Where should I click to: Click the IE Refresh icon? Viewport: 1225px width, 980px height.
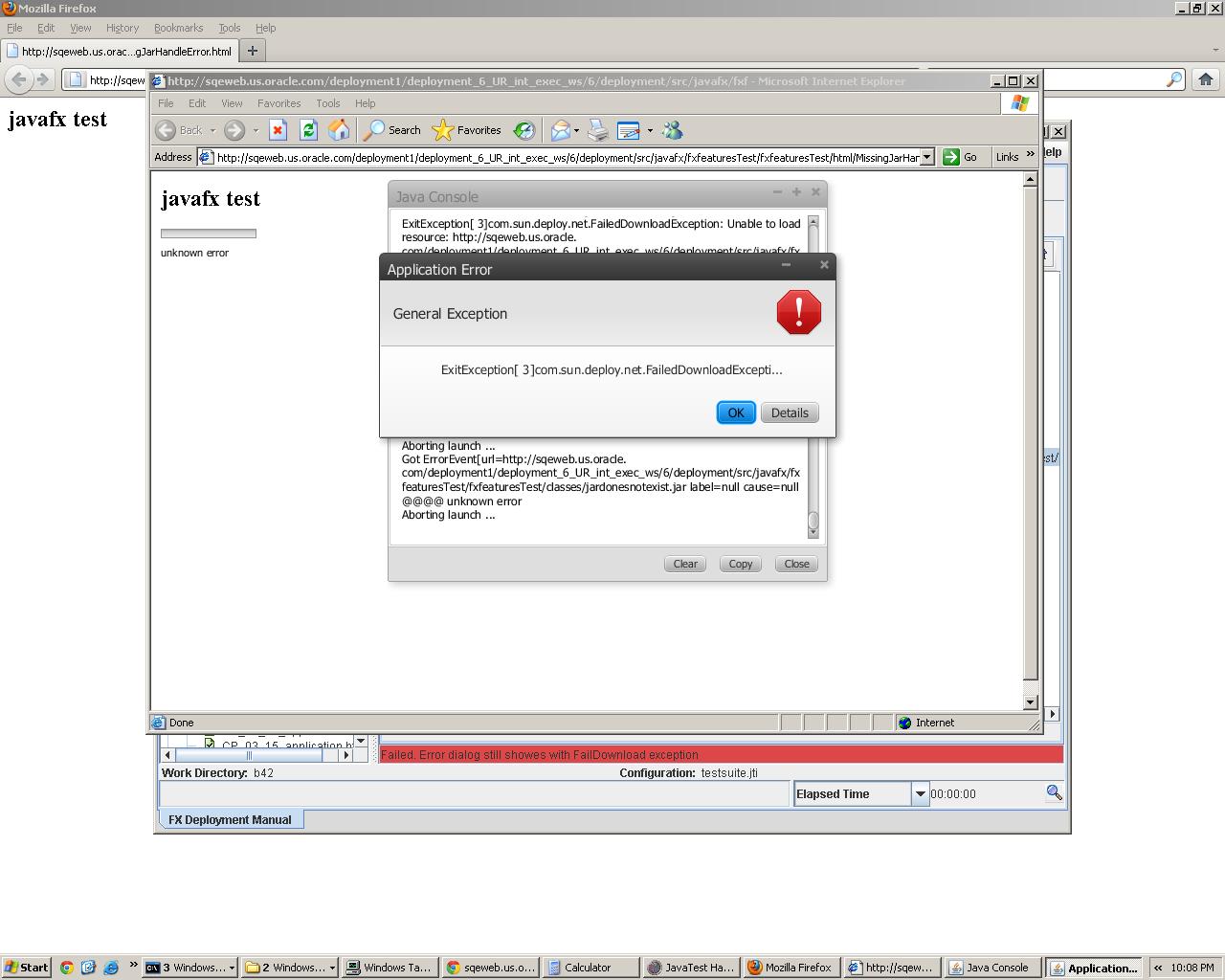(x=308, y=130)
